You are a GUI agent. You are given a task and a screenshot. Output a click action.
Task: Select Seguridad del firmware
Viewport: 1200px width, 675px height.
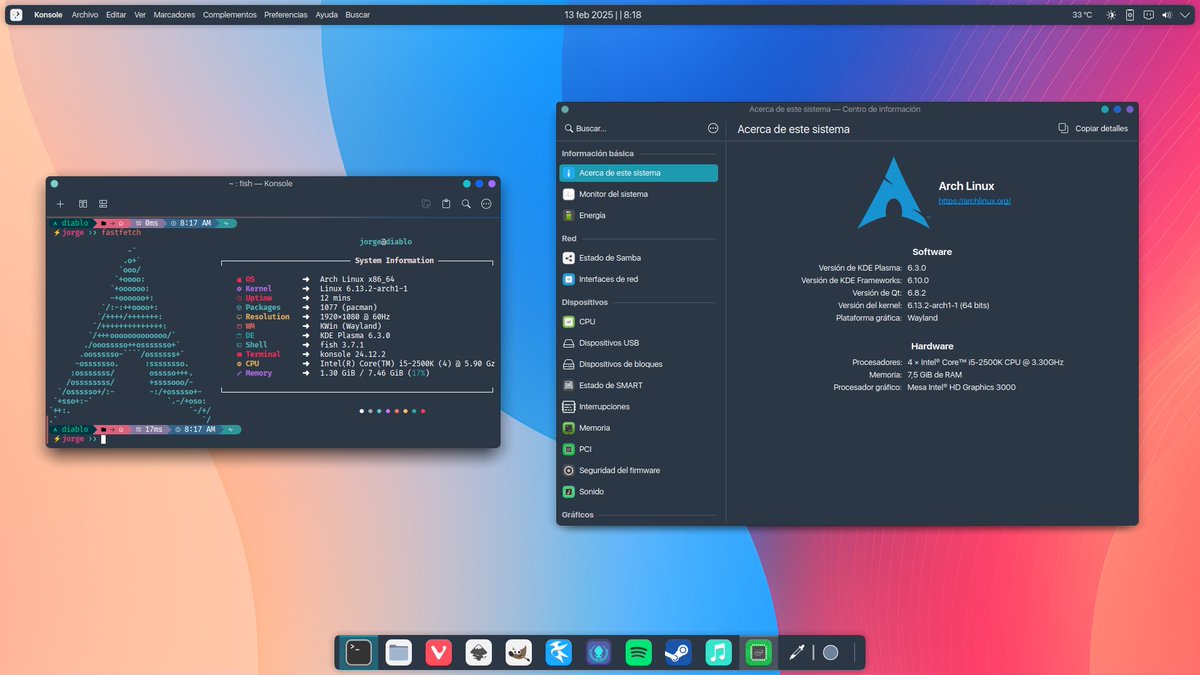638,470
